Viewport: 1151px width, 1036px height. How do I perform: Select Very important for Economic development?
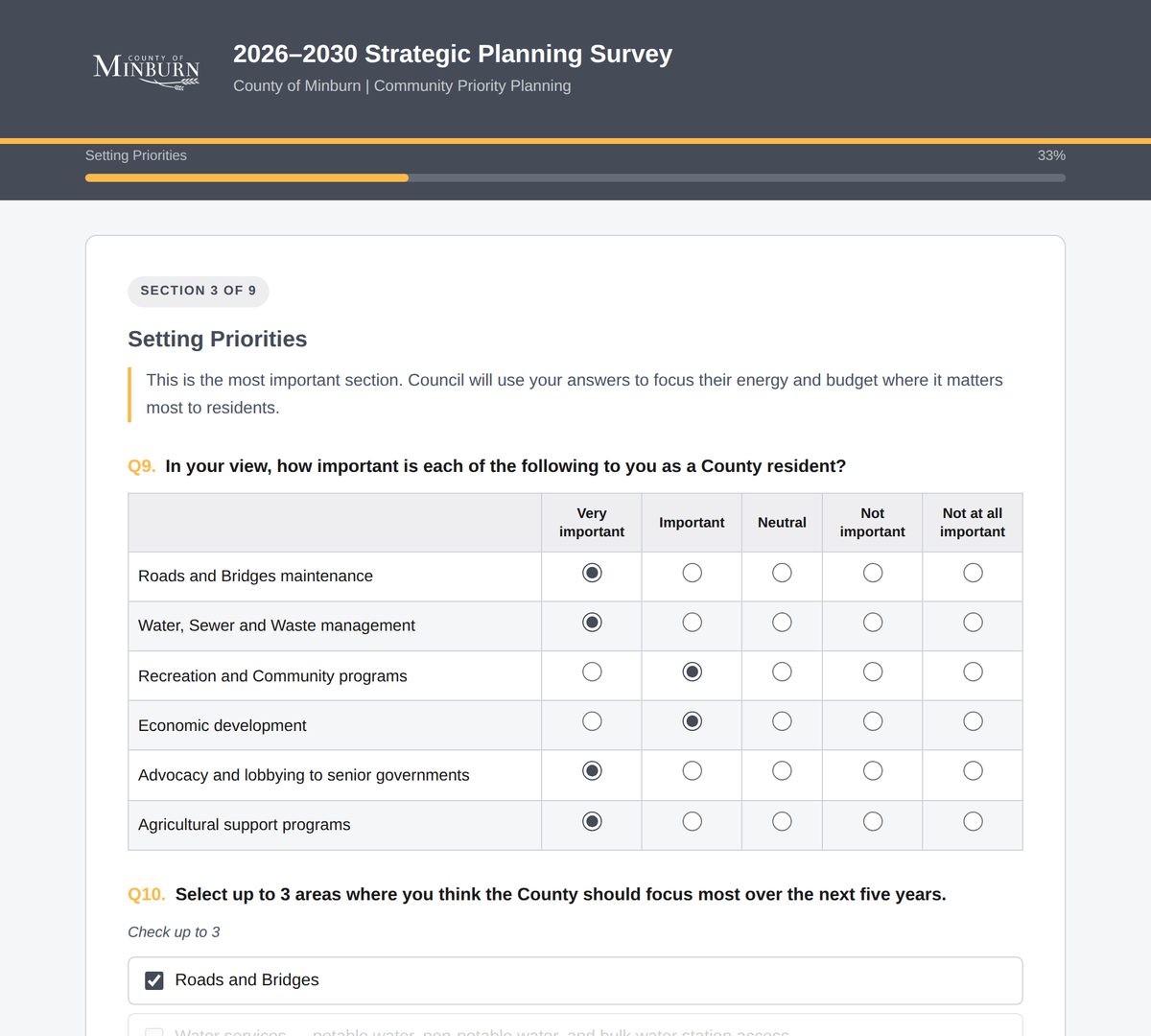(592, 721)
